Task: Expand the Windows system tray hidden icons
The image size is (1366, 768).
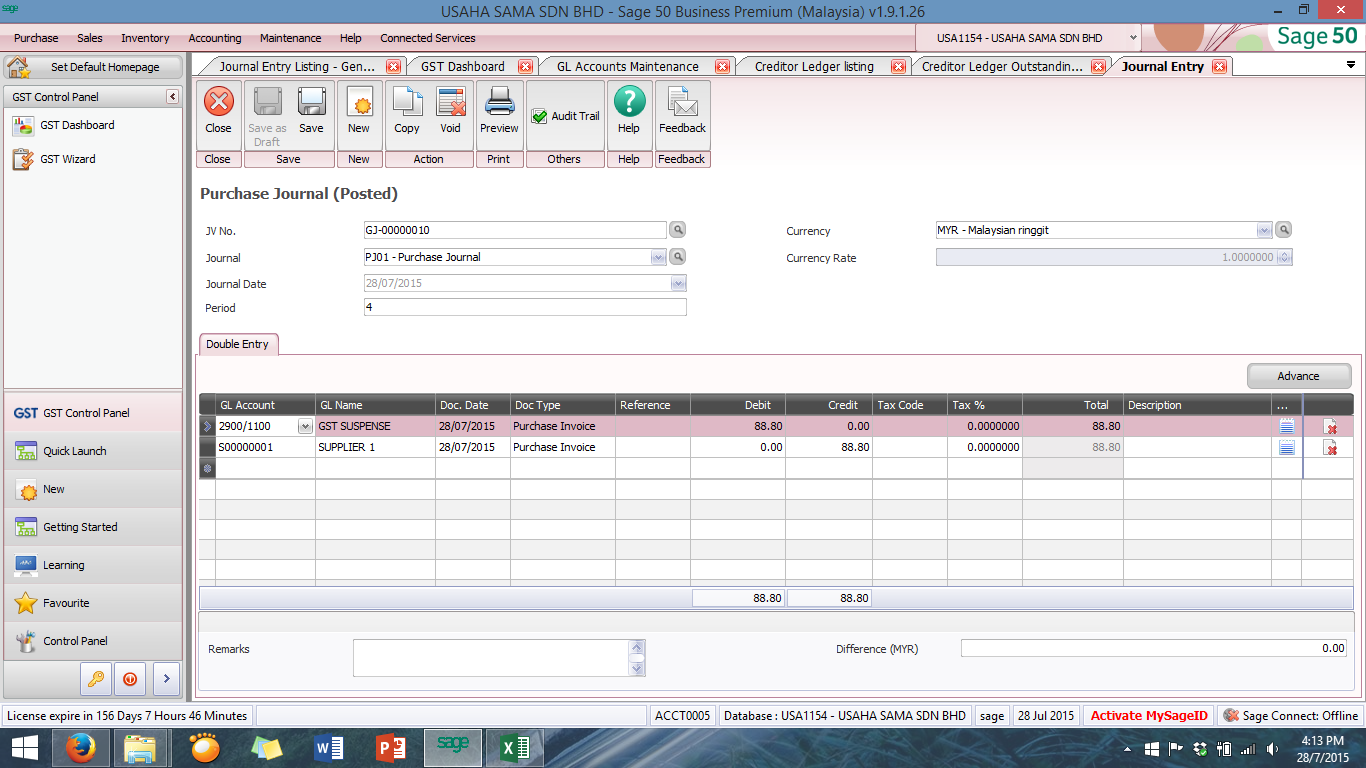Action: (x=1128, y=748)
